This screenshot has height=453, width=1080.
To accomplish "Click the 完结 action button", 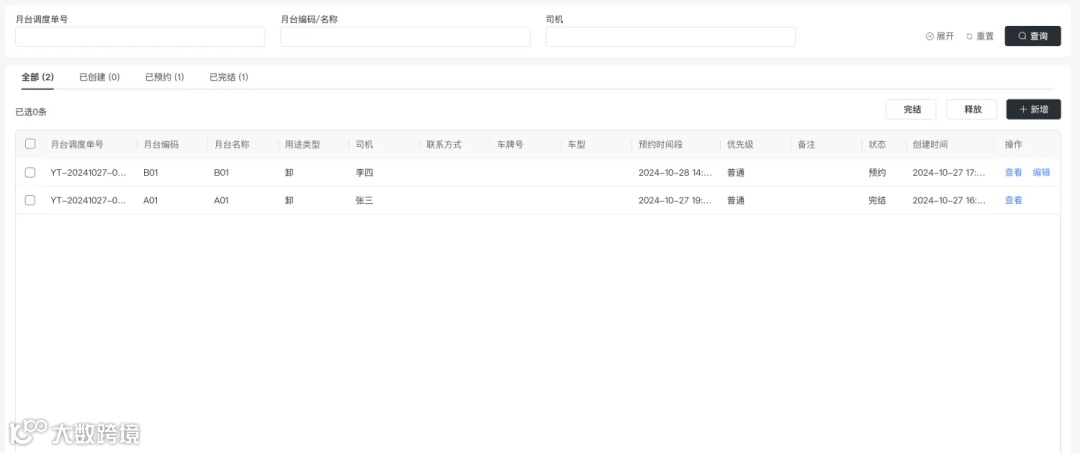I will click(x=911, y=109).
